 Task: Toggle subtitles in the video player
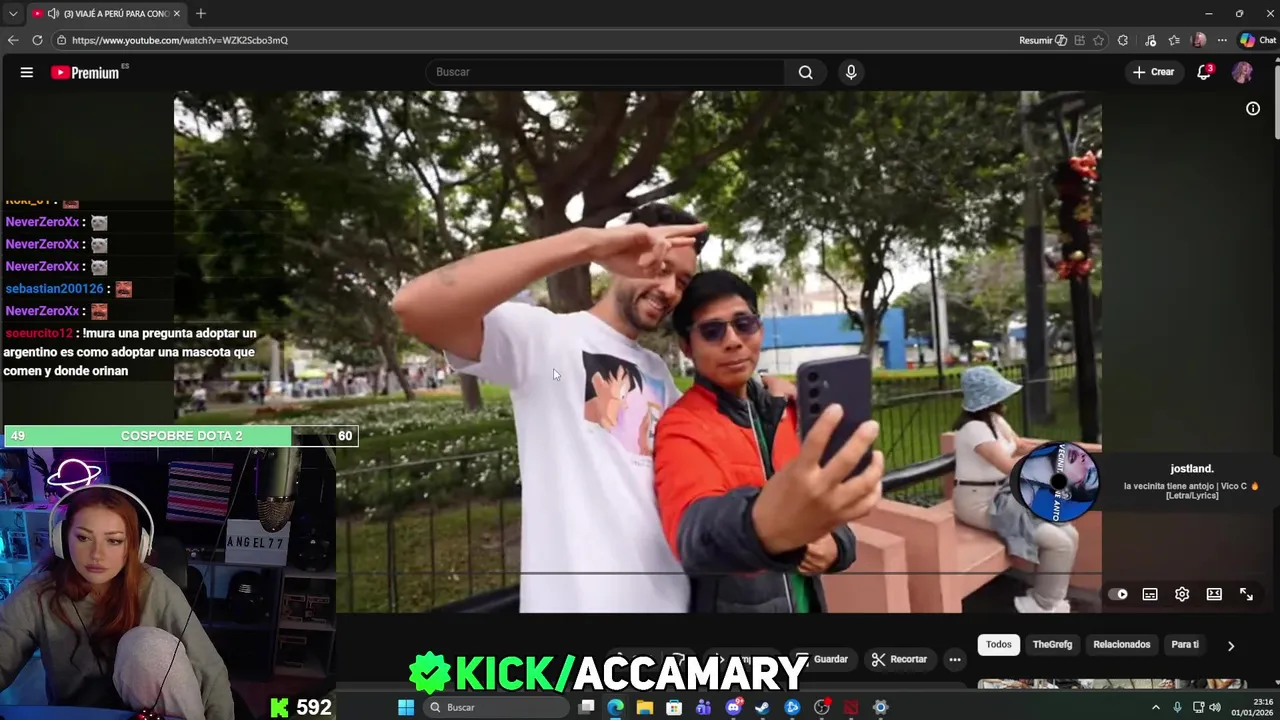click(1150, 594)
